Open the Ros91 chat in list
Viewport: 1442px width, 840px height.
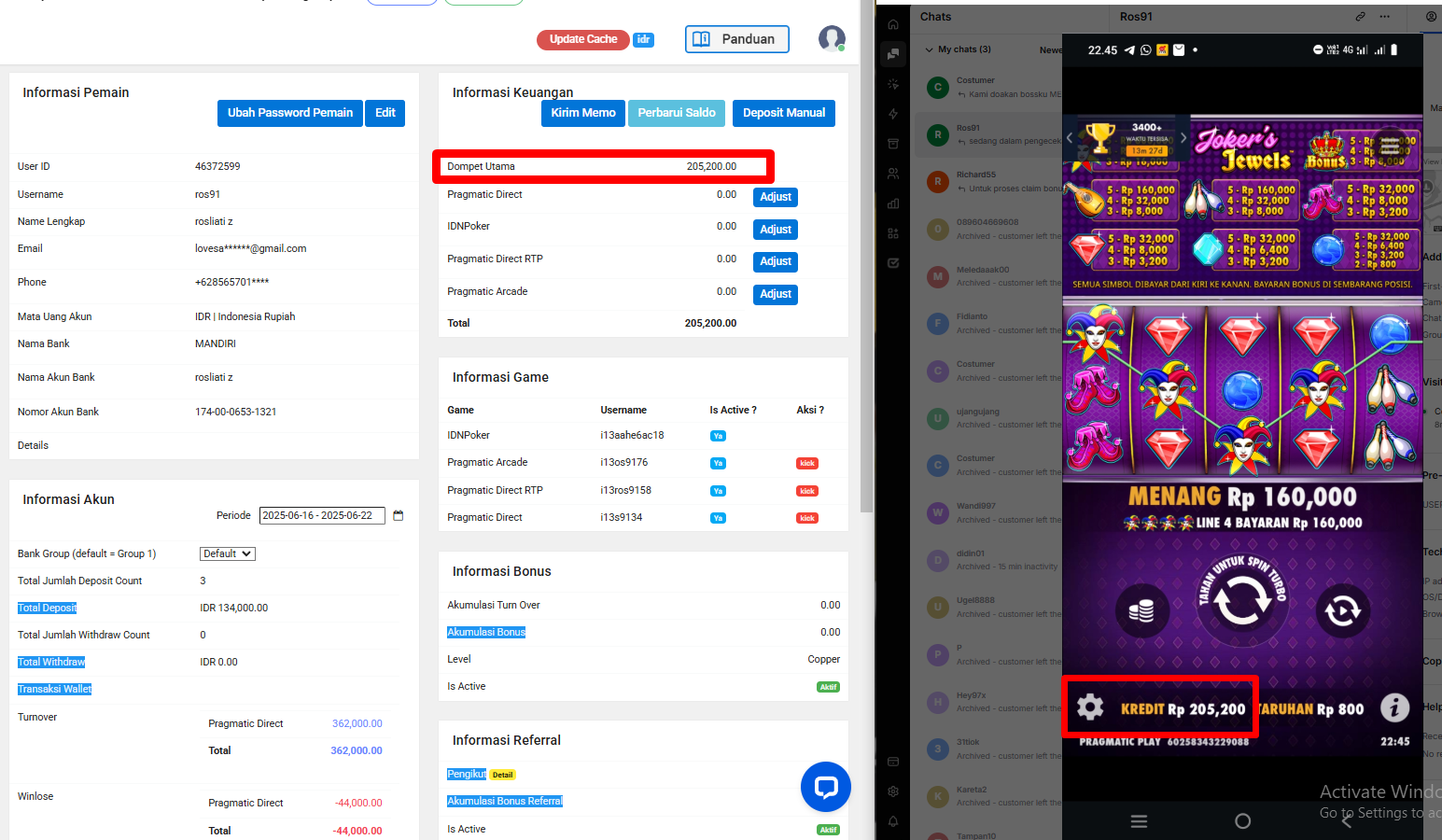click(987, 134)
